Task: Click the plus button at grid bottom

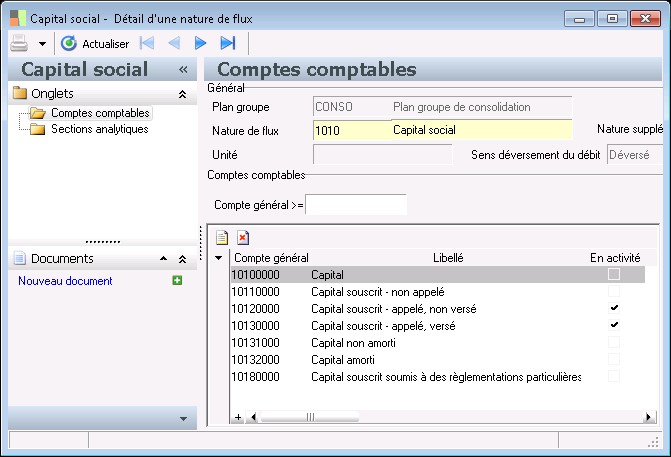Action: pos(238,417)
